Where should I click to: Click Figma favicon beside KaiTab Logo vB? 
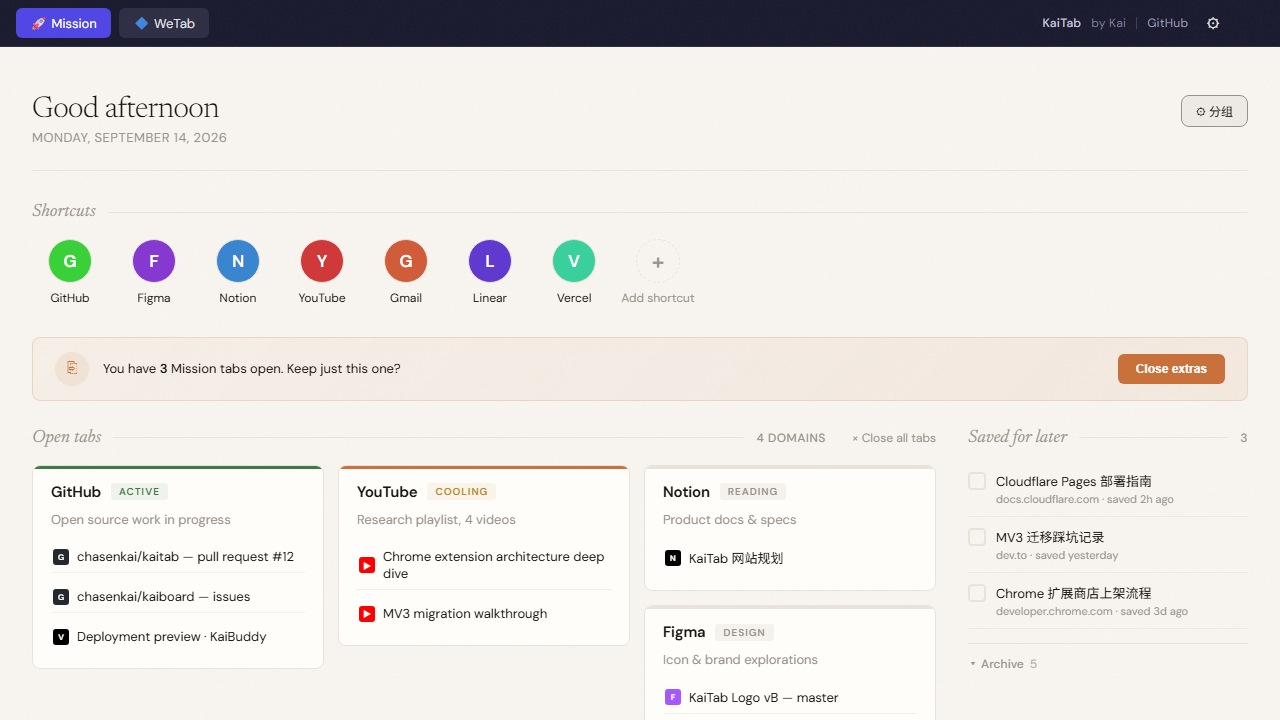tap(673, 697)
